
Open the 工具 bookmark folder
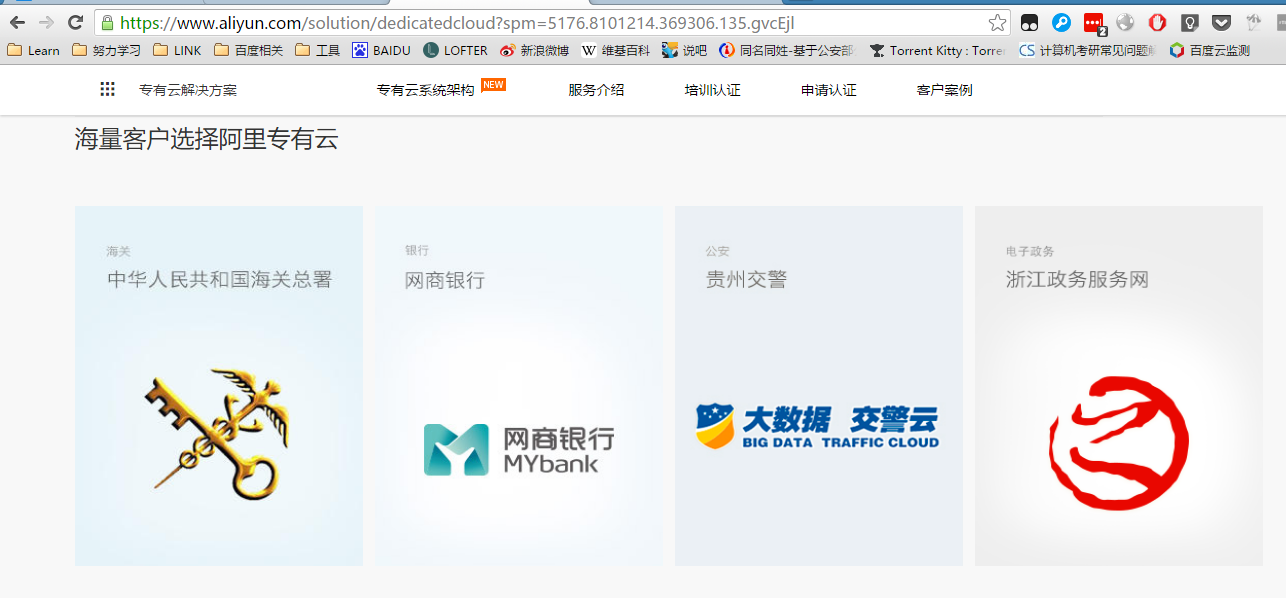click(318, 50)
